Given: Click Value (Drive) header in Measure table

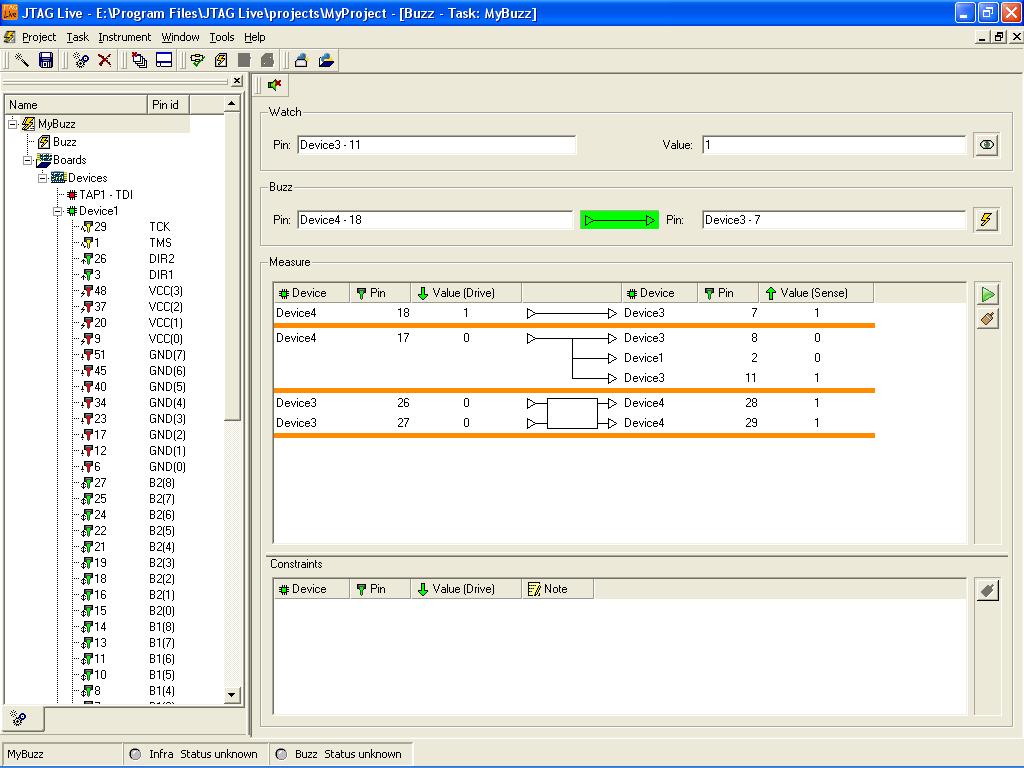Looking at the screenshot, I should click(466, 293).
